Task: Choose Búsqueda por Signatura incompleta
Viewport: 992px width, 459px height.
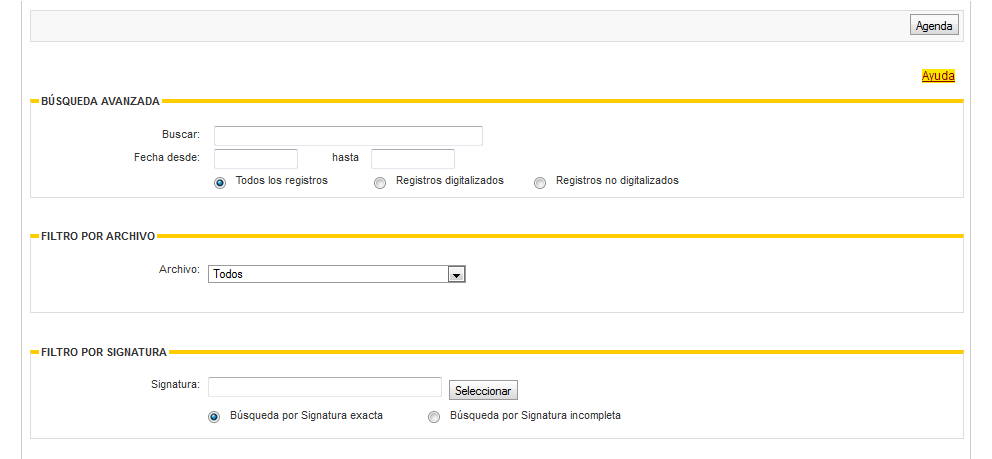Action: [434, 417]
